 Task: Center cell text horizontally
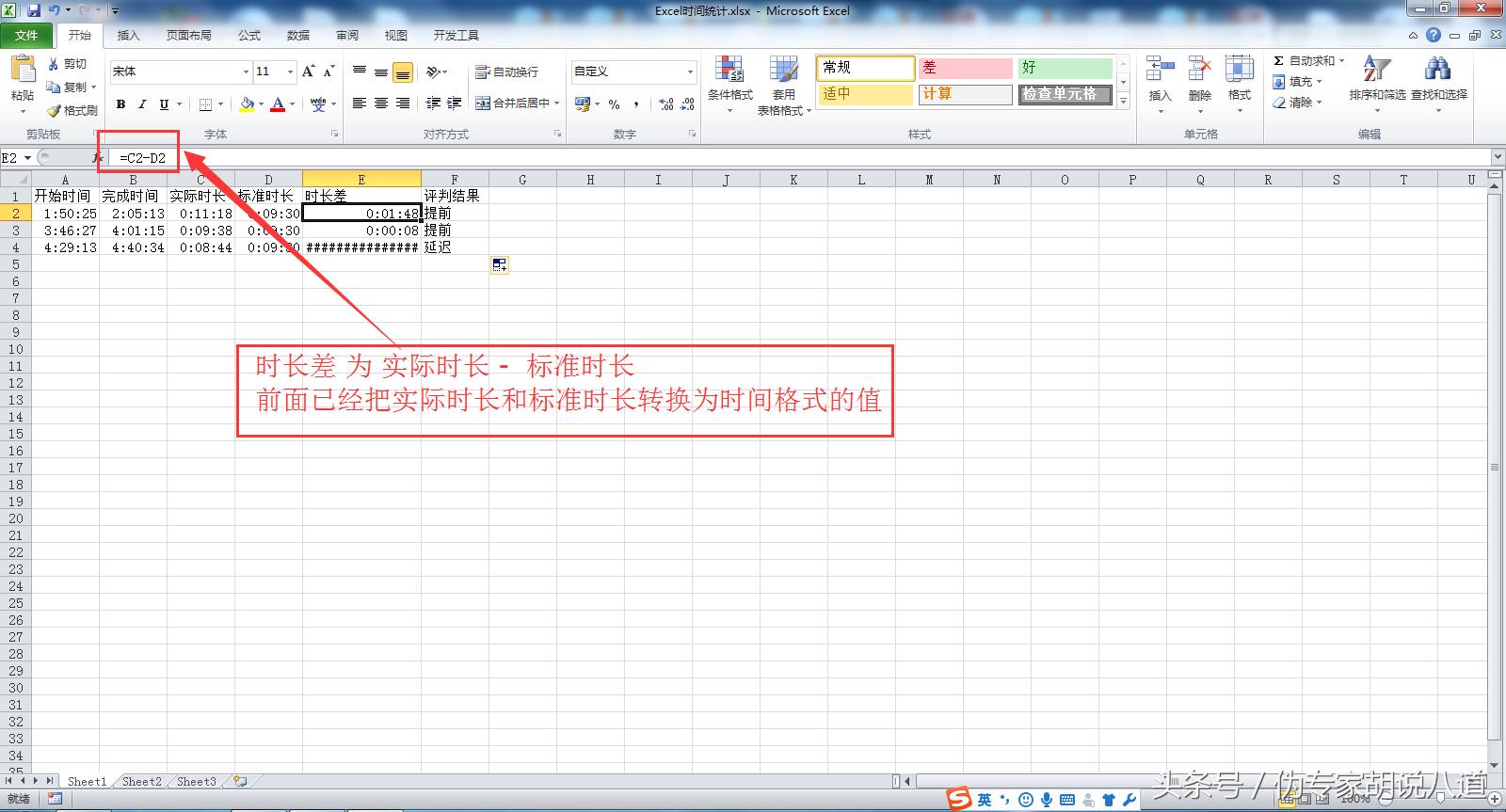click(x=380, y=103)
